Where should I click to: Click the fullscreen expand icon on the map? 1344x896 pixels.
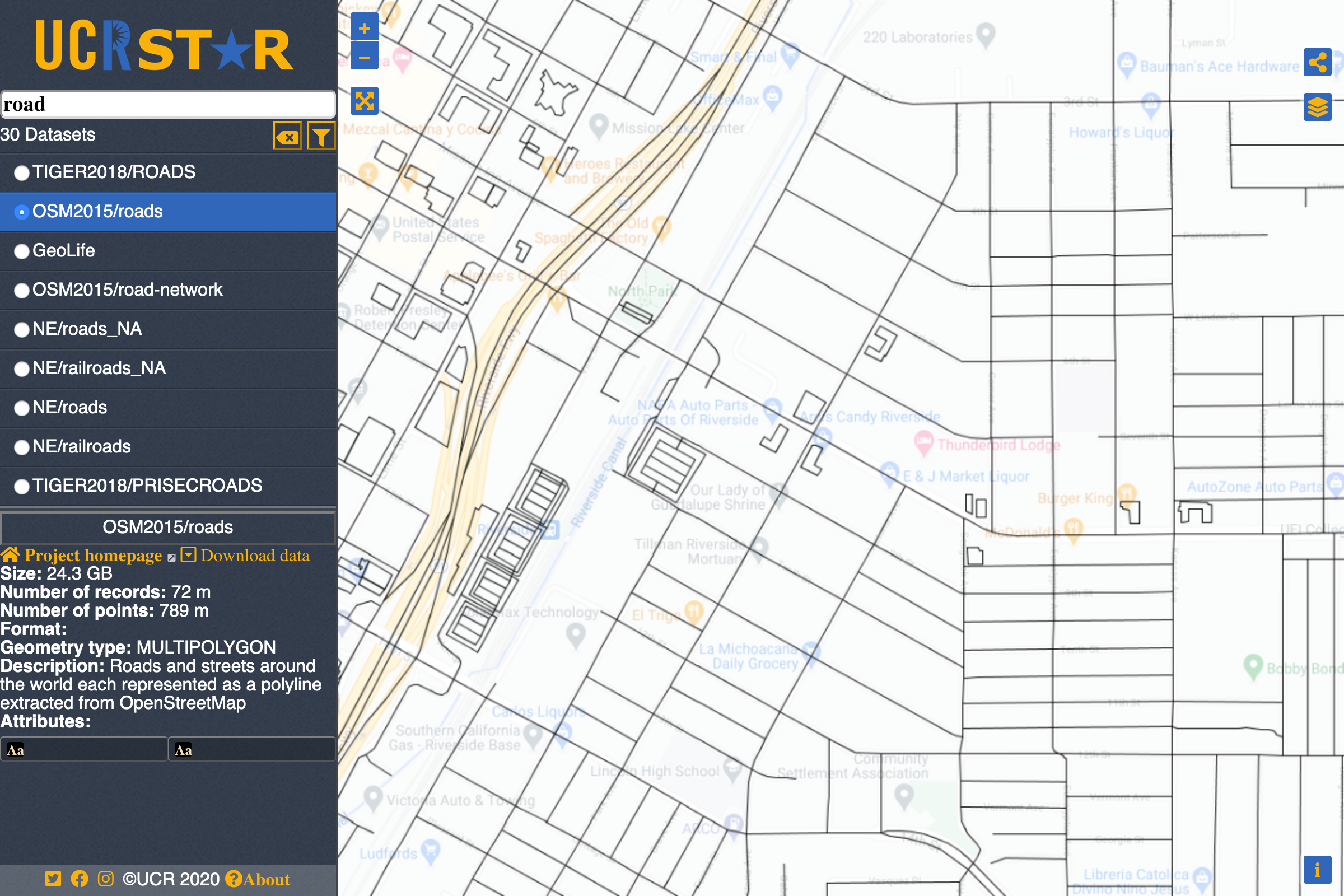pyautogui.click(x=365, y=100)
